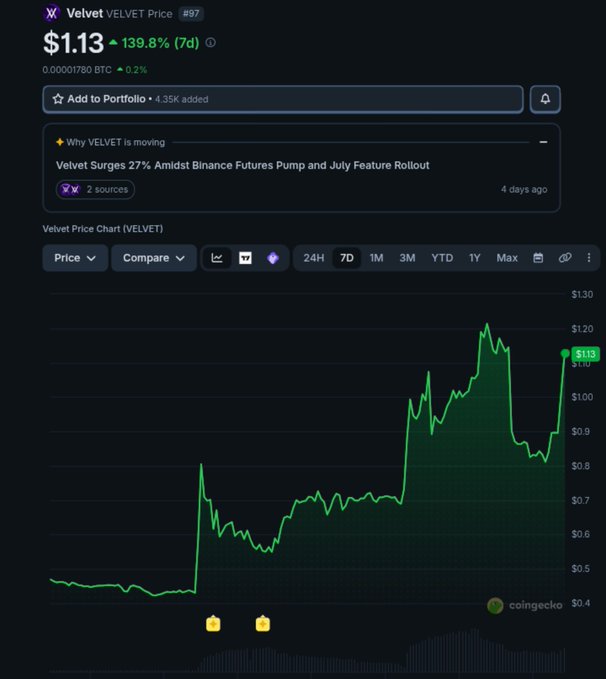The image size is (606, 679).
Task: Select the YTD time range
Action: click(x=442, y=258)
